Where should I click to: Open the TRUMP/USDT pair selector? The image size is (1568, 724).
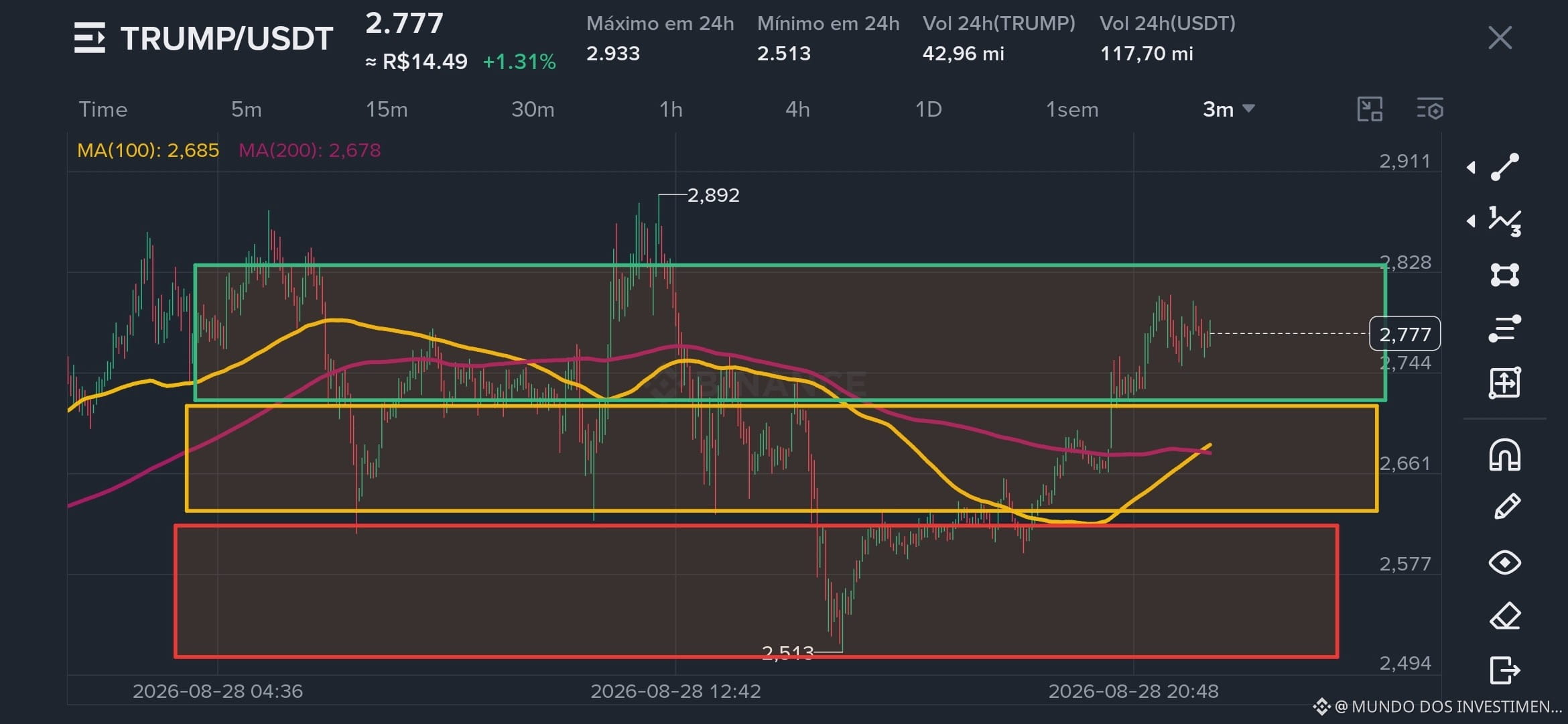click(x=227, y=38)
